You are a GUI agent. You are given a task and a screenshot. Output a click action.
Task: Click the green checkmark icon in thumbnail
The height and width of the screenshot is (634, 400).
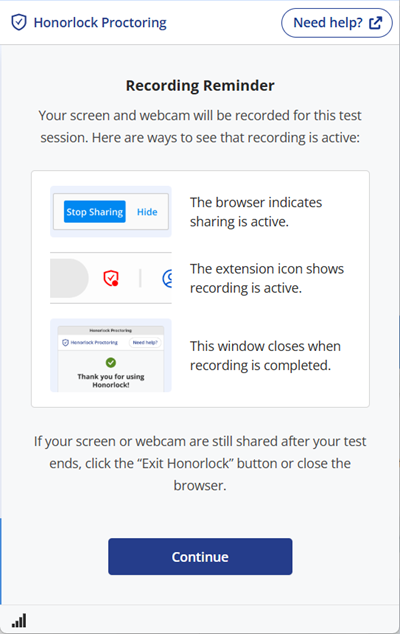coord(111,362)
